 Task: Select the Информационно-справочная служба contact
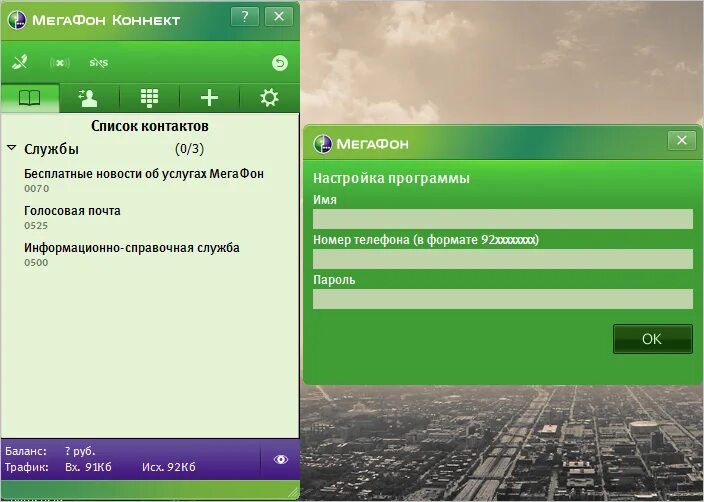click(132, 248)
